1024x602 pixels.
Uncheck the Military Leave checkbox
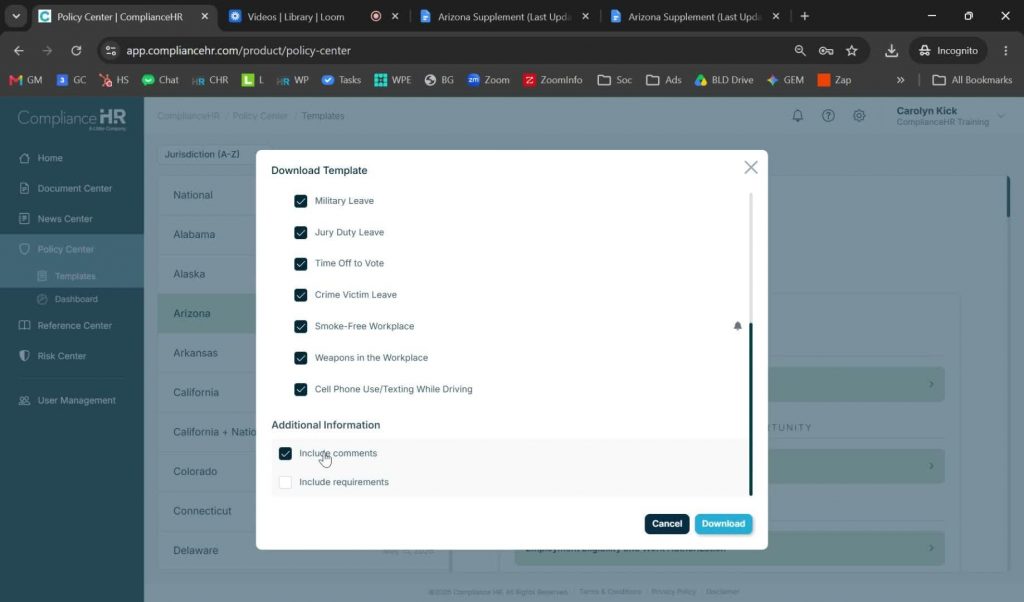300,201
